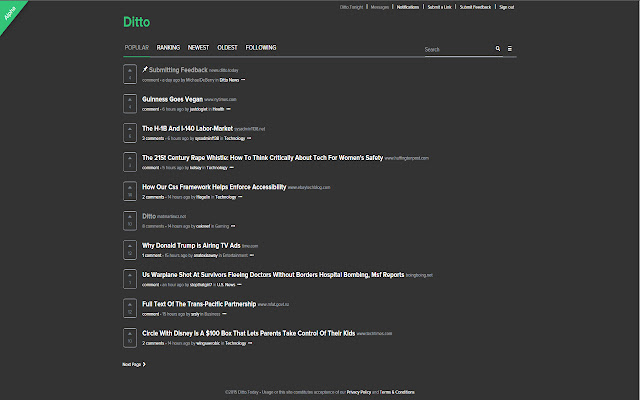Open 1 comment on Donald Trump post

tap(152, 256)
